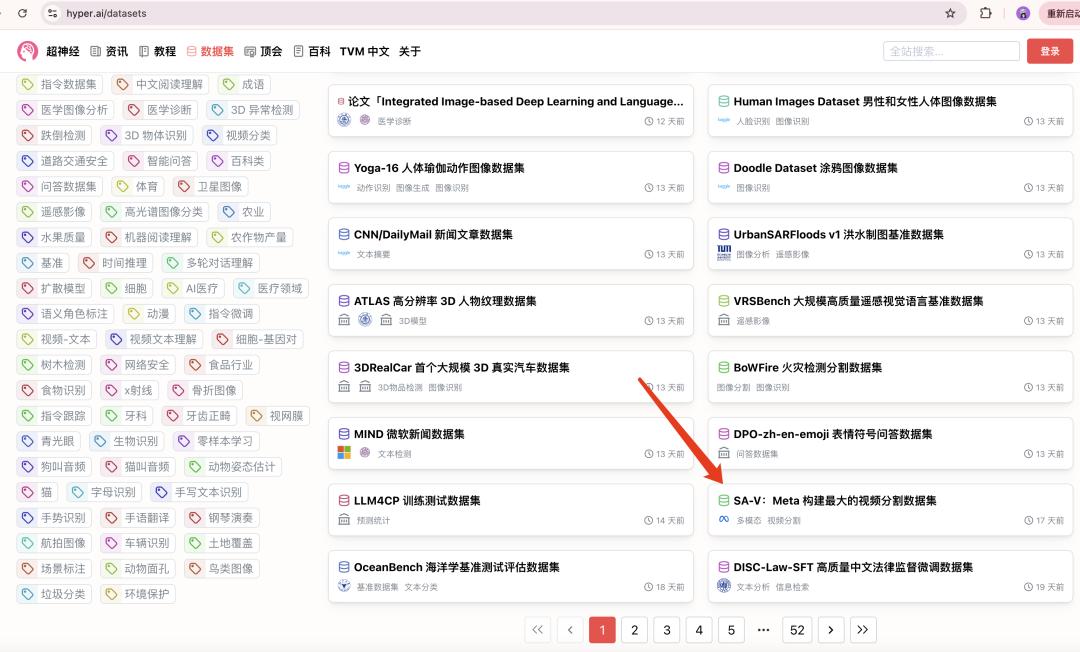Screen dimensions: 1080x652
Task: Focus the 全站搜索 search field
Action: (x=951, y=51)
